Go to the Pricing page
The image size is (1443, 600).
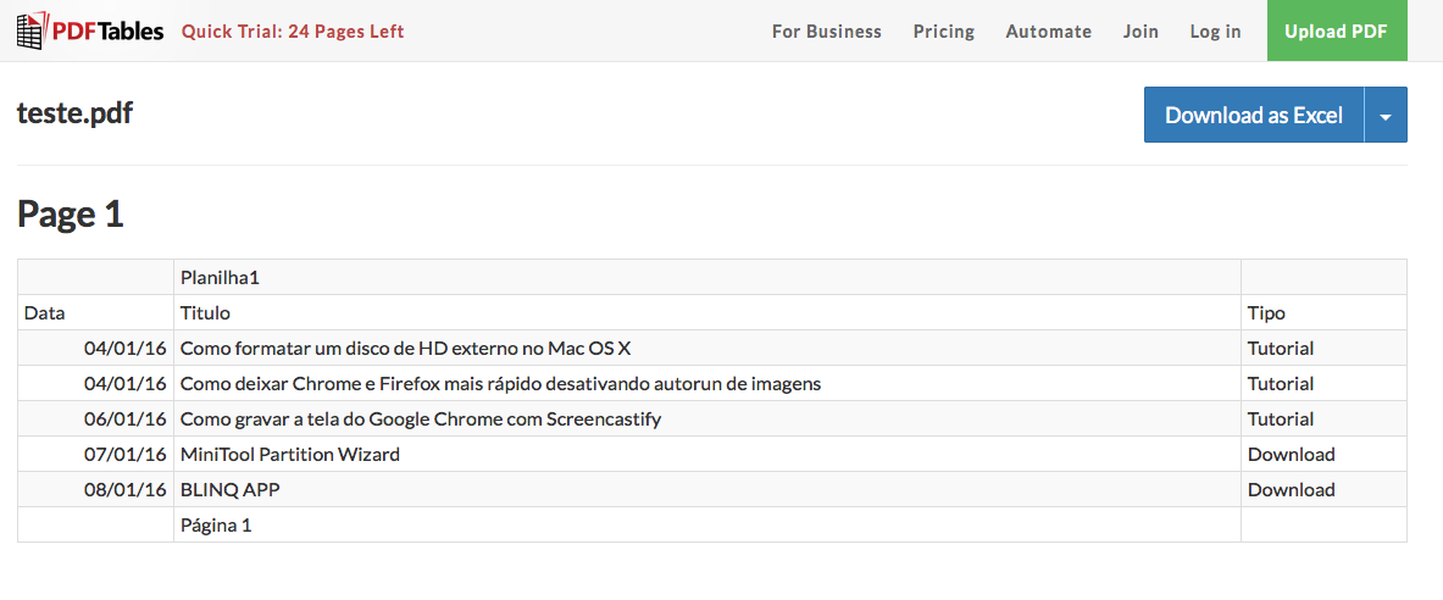943,31
